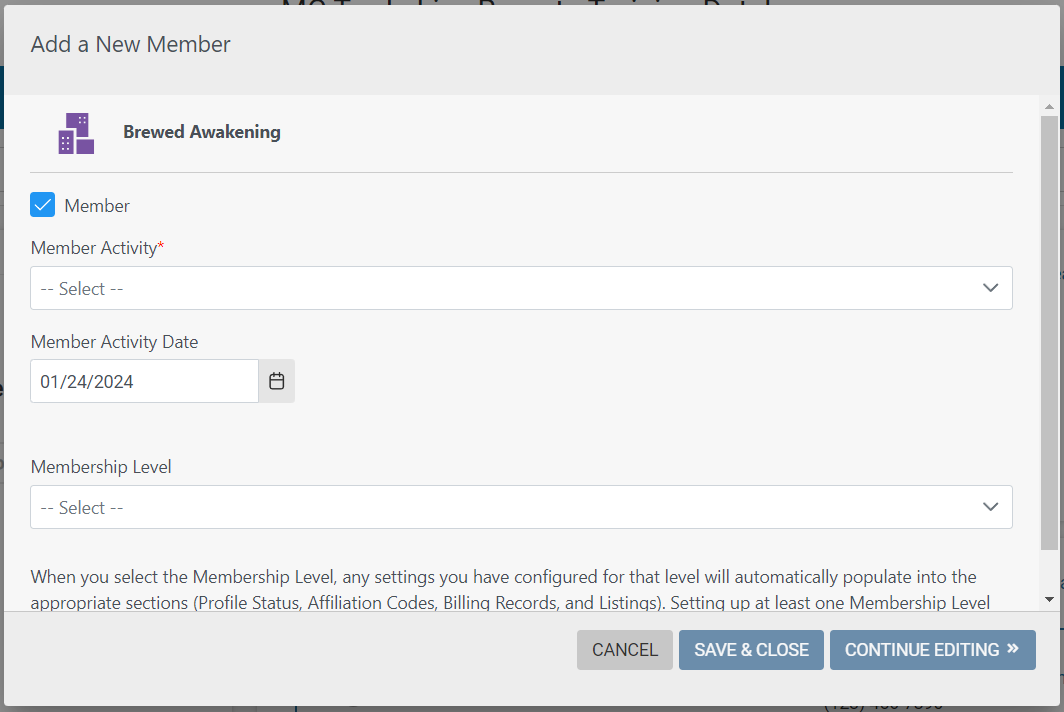Click the Member checkbox label text
The image size is (1064, 712).
(97, 206)
